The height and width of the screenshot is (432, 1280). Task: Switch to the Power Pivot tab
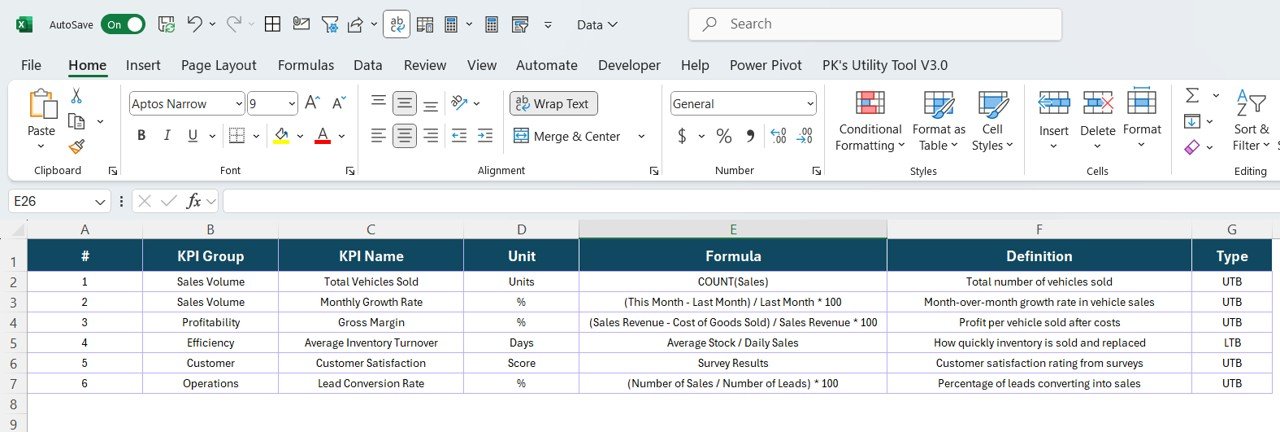click(765, 65)
